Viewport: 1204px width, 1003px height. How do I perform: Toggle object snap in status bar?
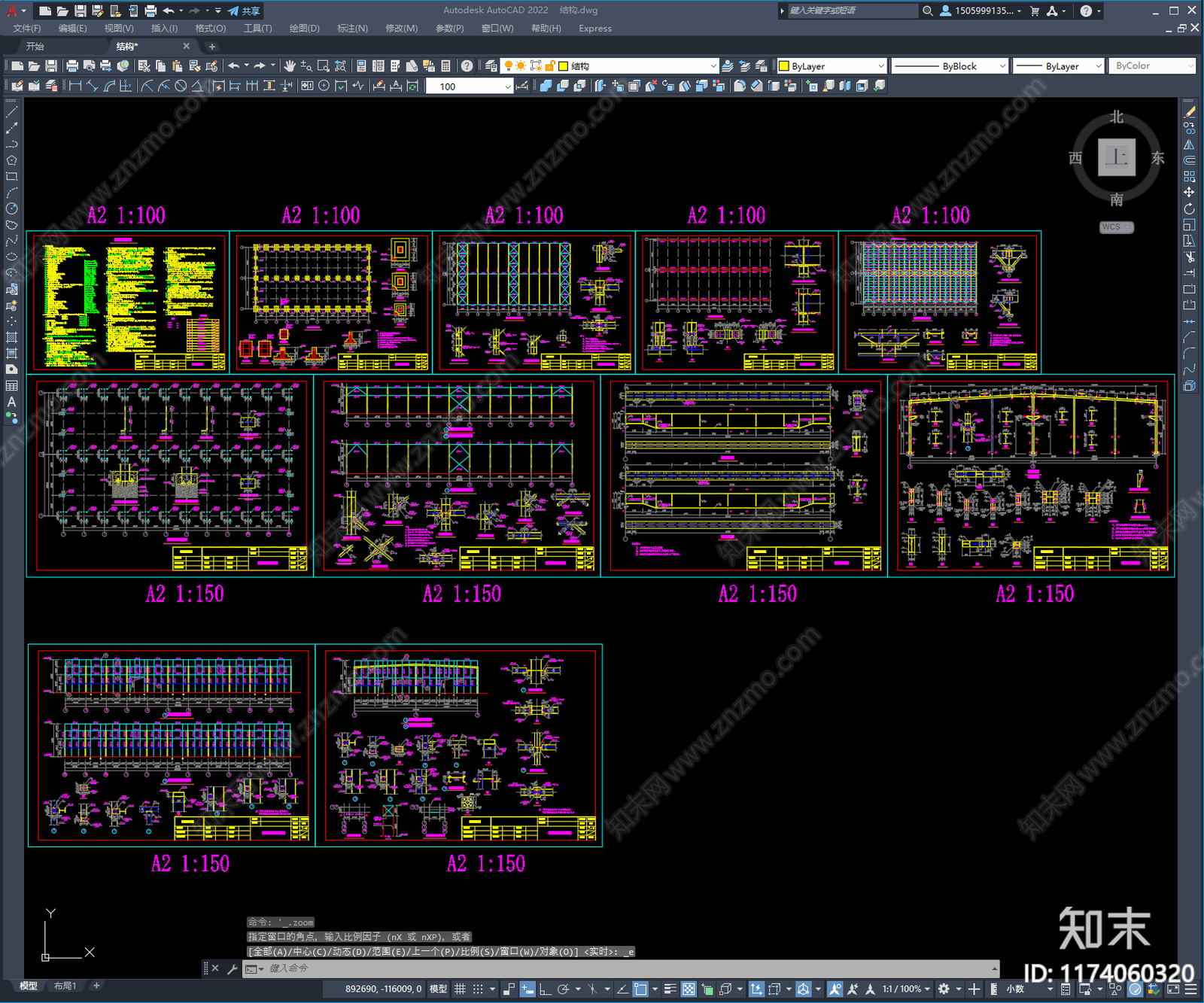(x=640, y=989)
